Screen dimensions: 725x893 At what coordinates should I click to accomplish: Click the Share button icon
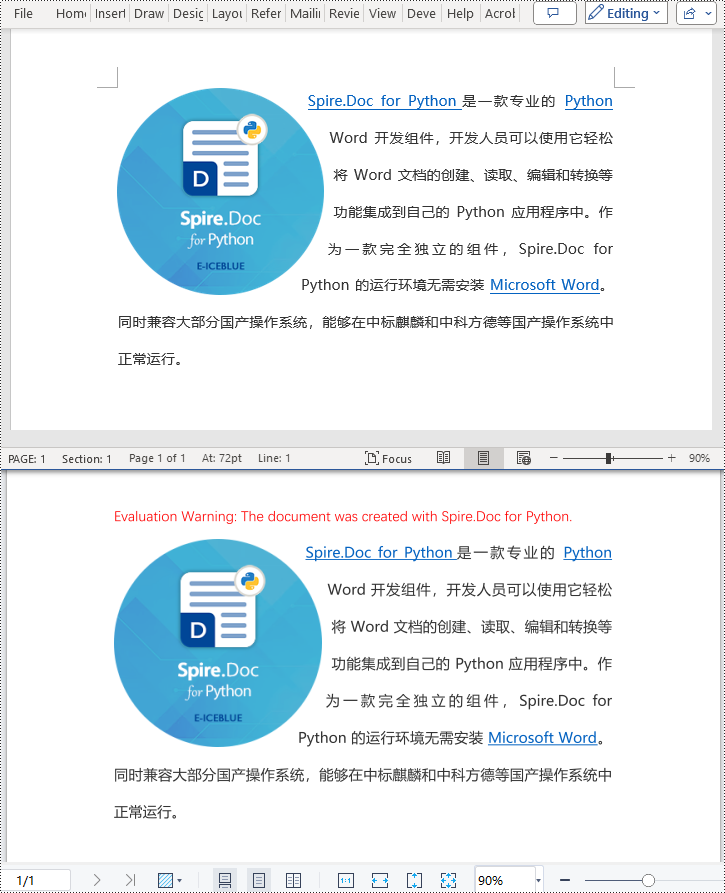(x=690, y=13)
